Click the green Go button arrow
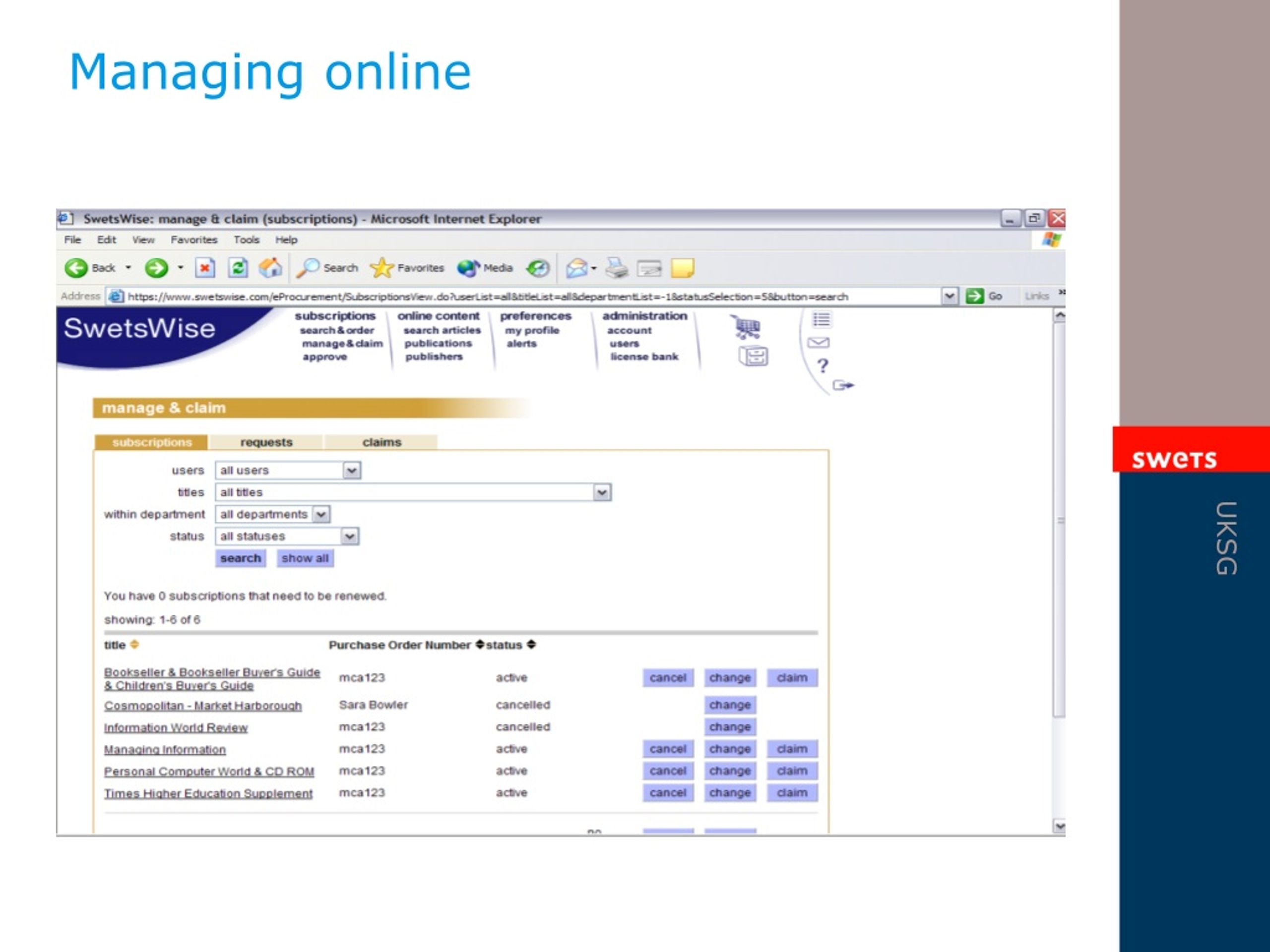Image resolution: width=1270 pixels, height=952 pixels. (974, 296)
